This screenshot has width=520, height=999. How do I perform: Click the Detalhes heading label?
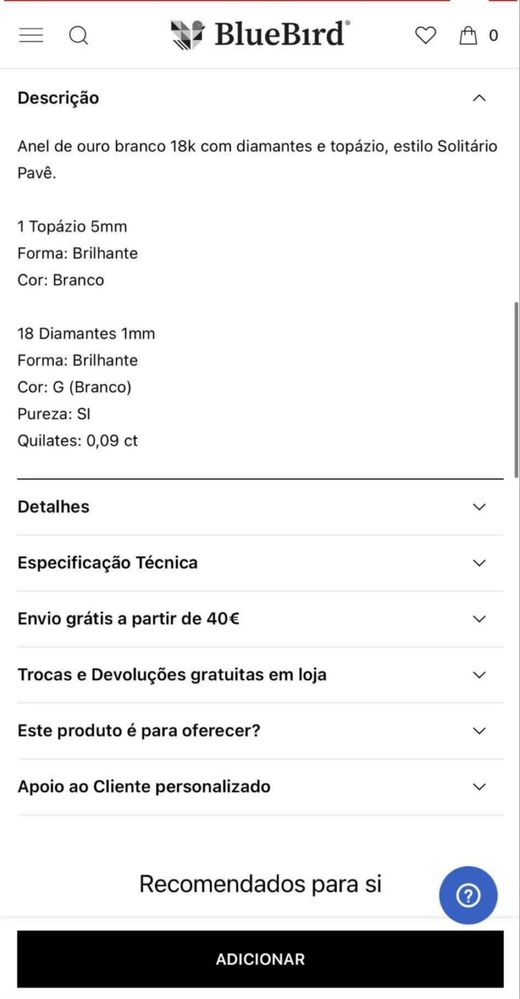[x=54, y=507]
